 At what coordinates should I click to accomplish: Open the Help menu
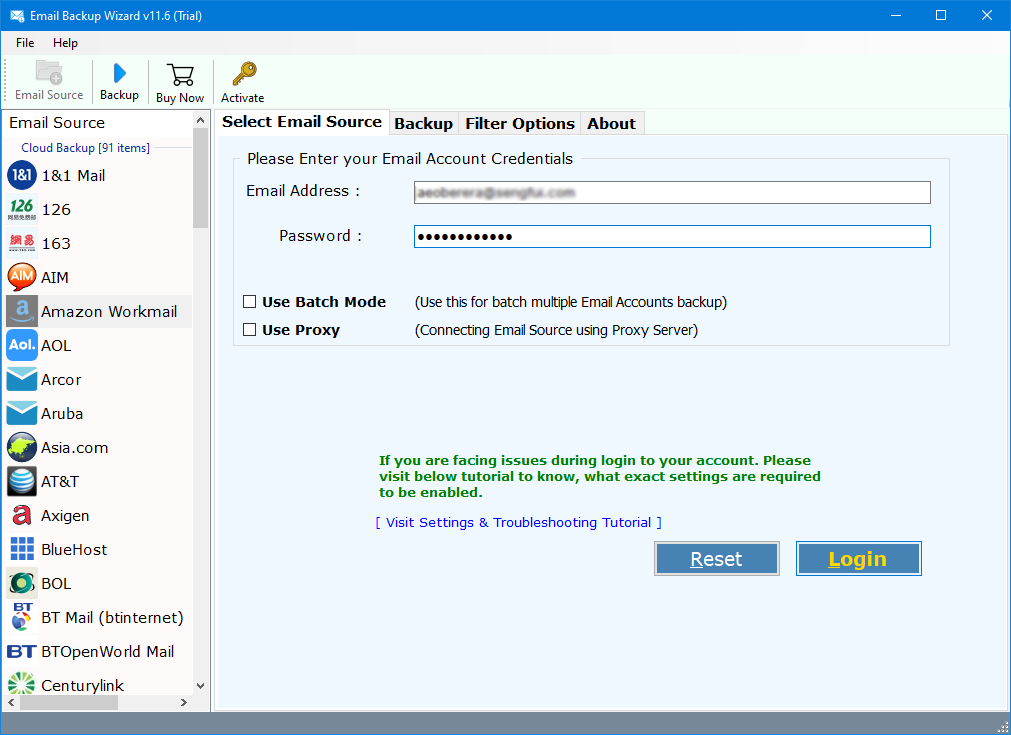[x=65, y=43]
